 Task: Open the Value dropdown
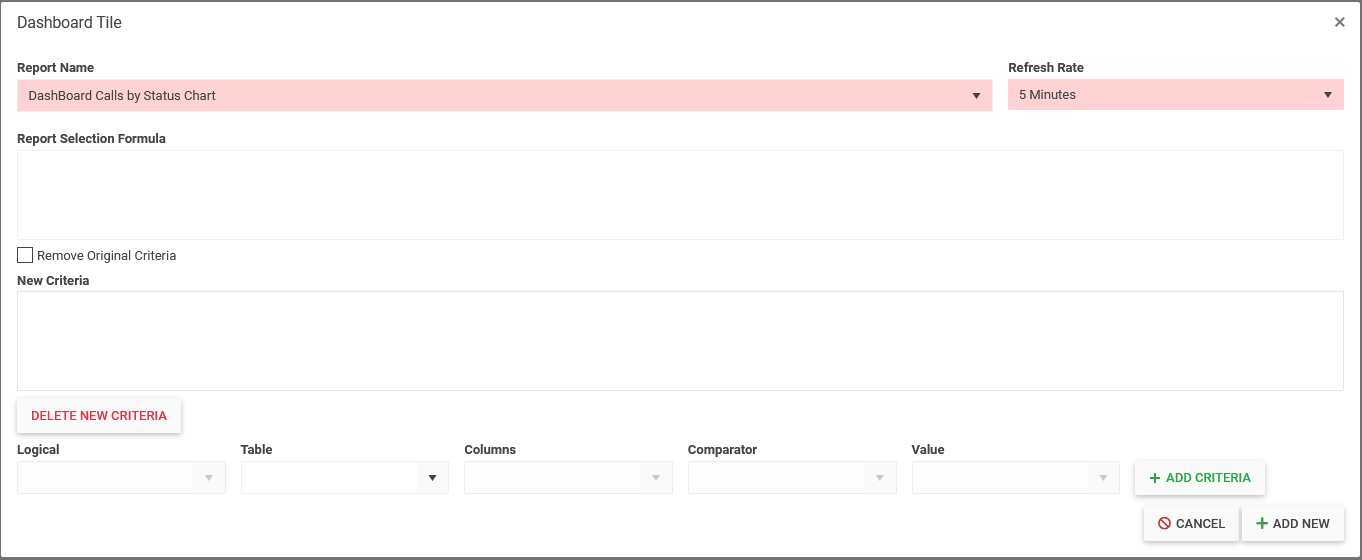pyautogui.click(x=1103, y=478)
